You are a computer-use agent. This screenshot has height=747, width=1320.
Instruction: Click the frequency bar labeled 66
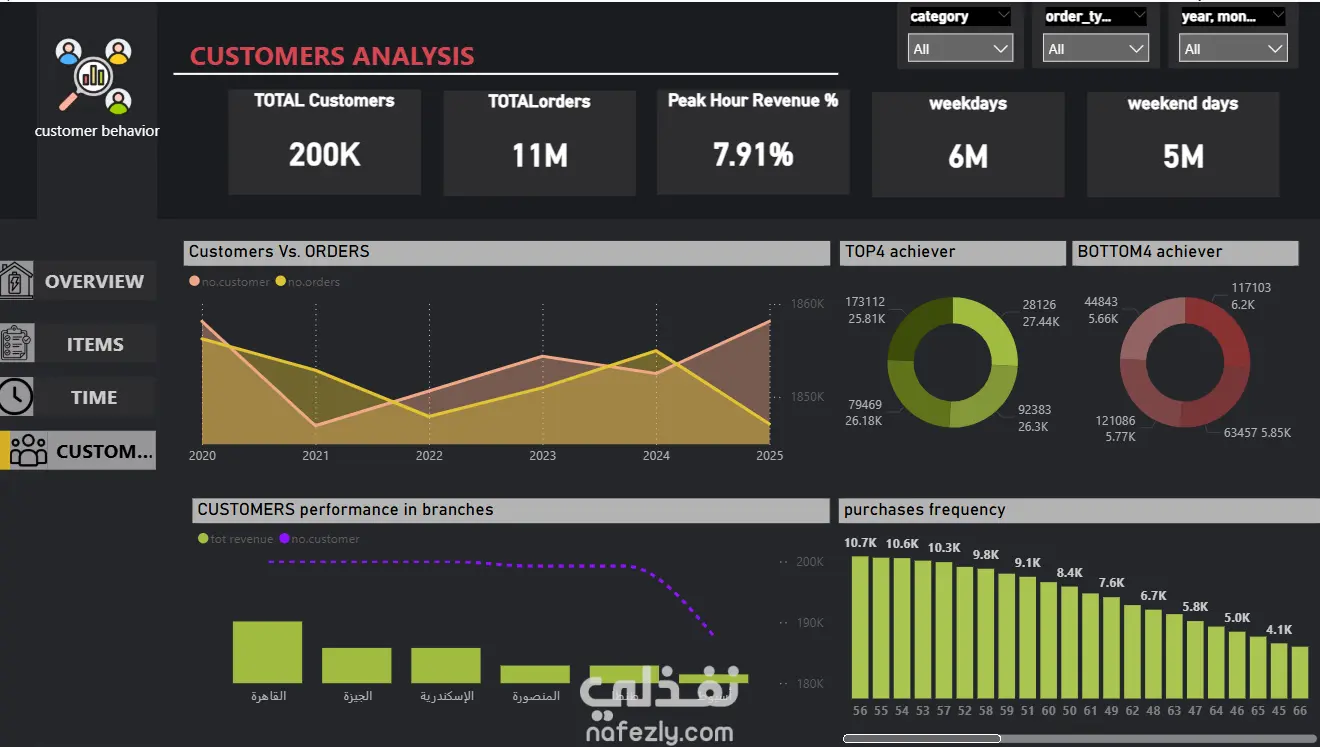pyautogui.click(x=1299, y=672)
